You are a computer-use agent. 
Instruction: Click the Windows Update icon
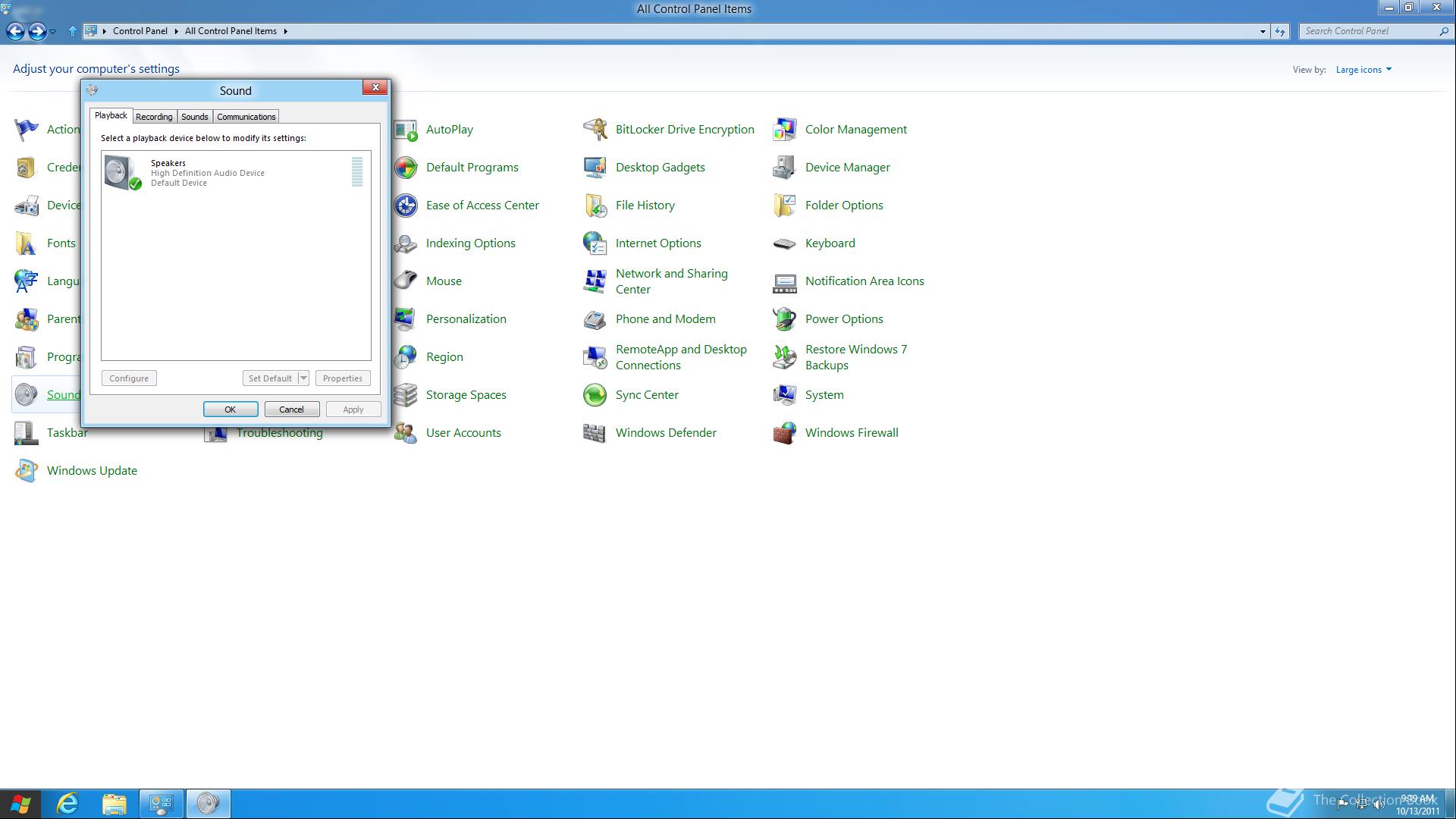pyautogui.click(x=27, y=471)
